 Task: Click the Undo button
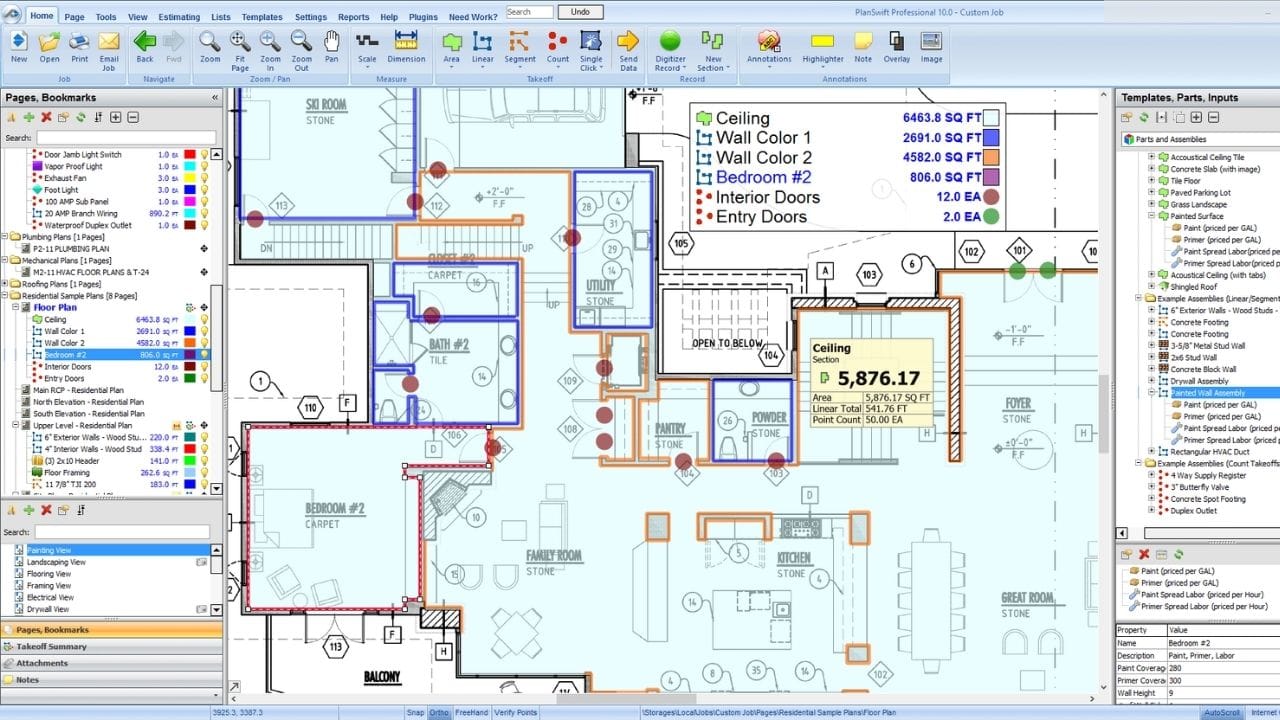581,11
